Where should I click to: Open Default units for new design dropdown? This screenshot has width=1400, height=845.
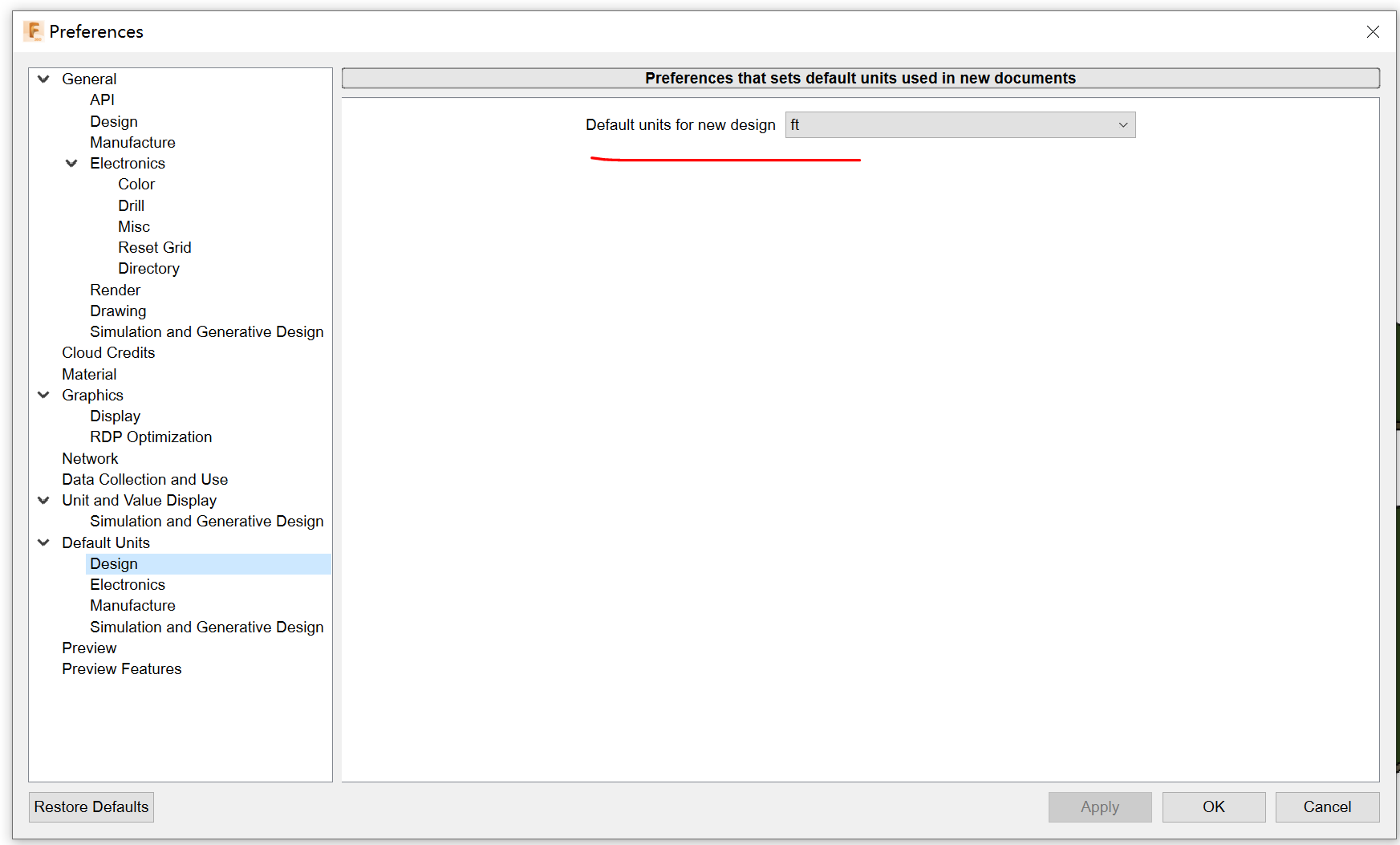pyautogui.click(x=960, y=125)
